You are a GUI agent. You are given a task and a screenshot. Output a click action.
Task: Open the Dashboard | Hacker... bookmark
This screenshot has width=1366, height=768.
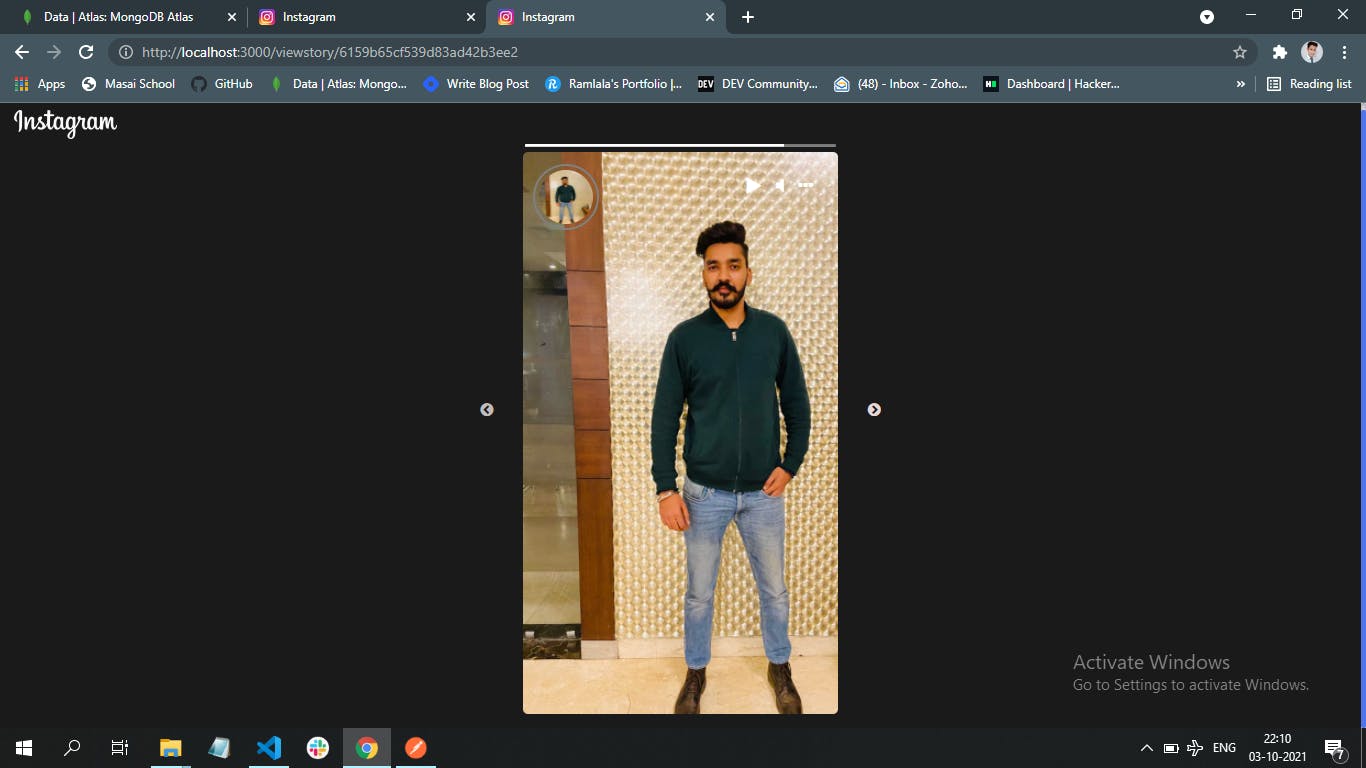pyautogui.click(x=1051, y=84)
